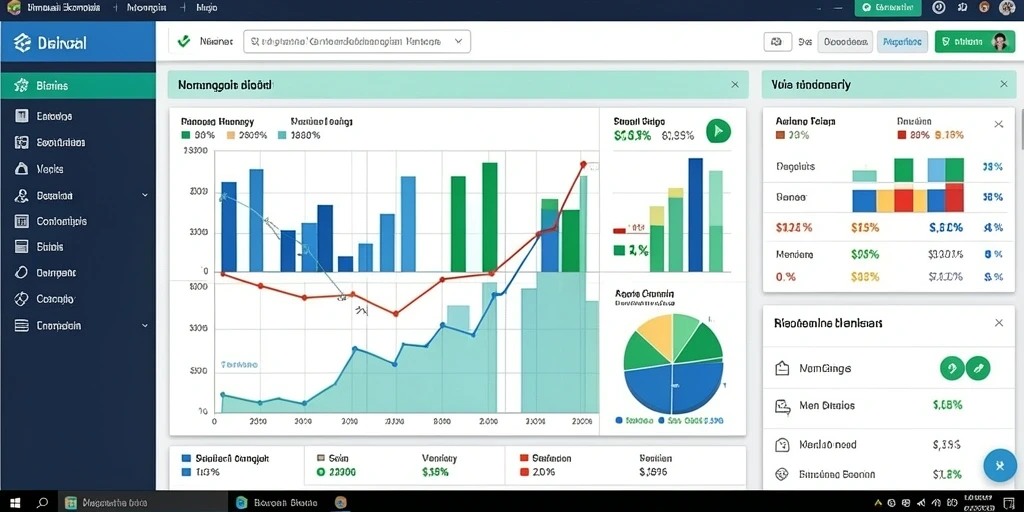
Task: Click the green play arrow chart button
Action: (718, 131)
